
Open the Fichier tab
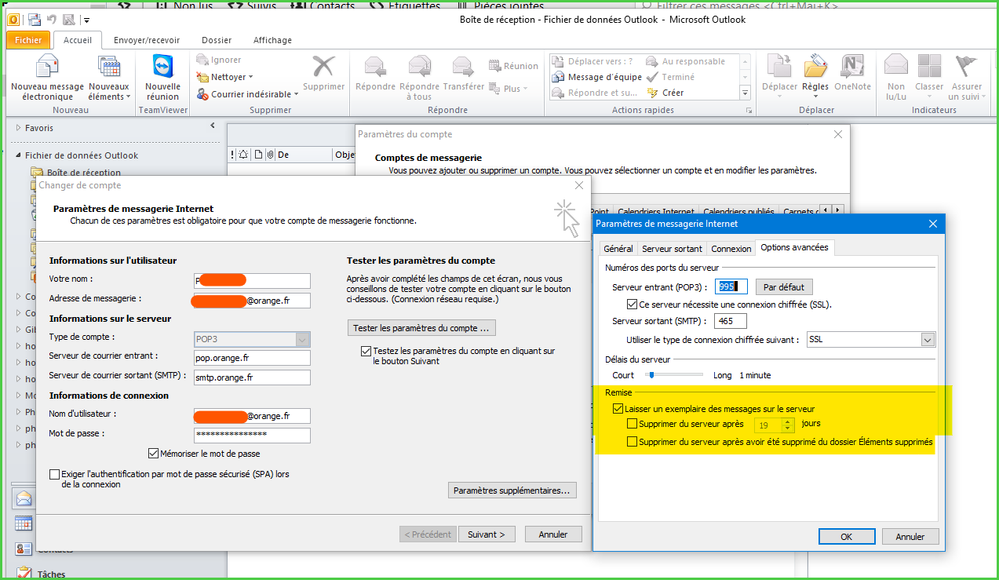tap(28, 40)
